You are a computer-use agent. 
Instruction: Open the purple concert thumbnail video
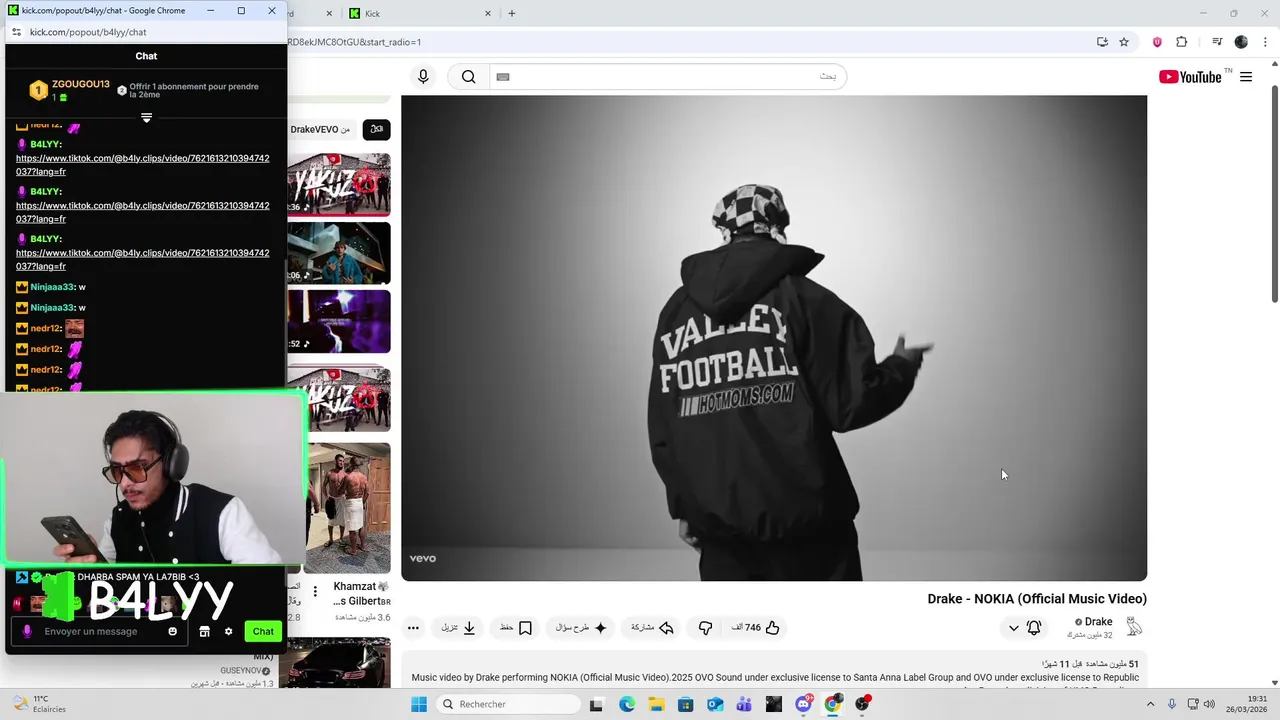tap(339, 321)
